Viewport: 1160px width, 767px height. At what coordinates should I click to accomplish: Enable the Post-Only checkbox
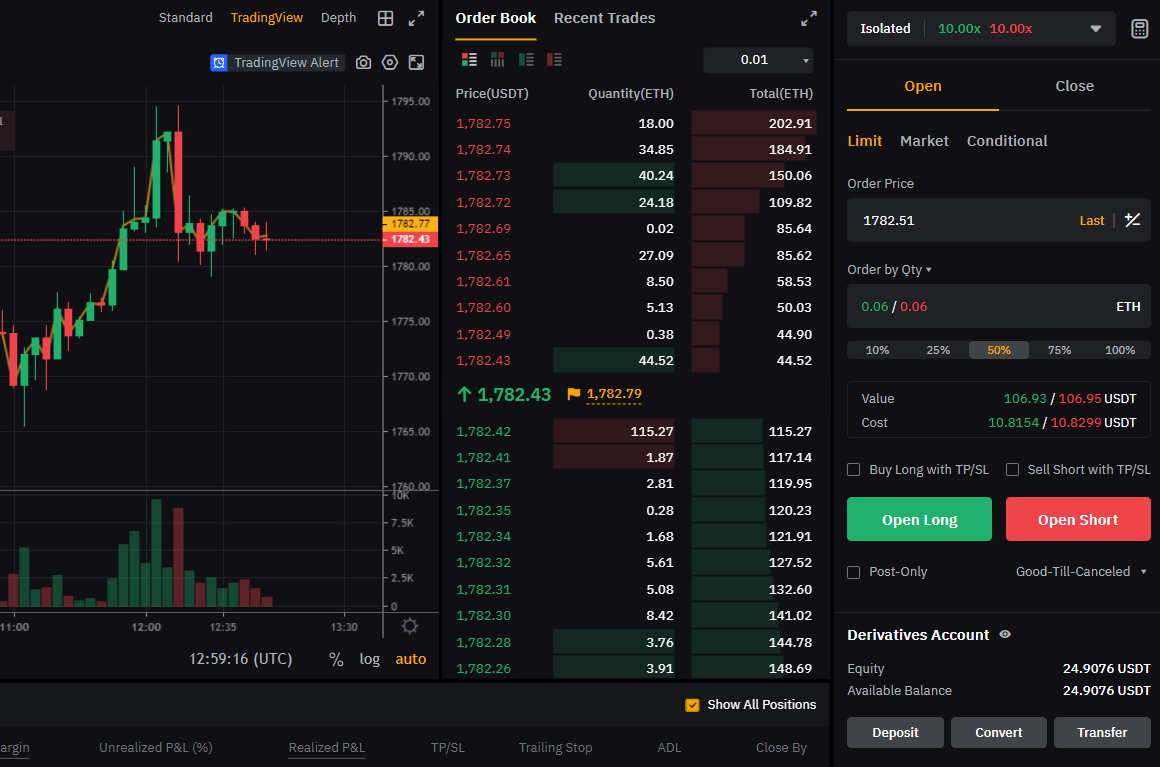click(x=854, y=572)
